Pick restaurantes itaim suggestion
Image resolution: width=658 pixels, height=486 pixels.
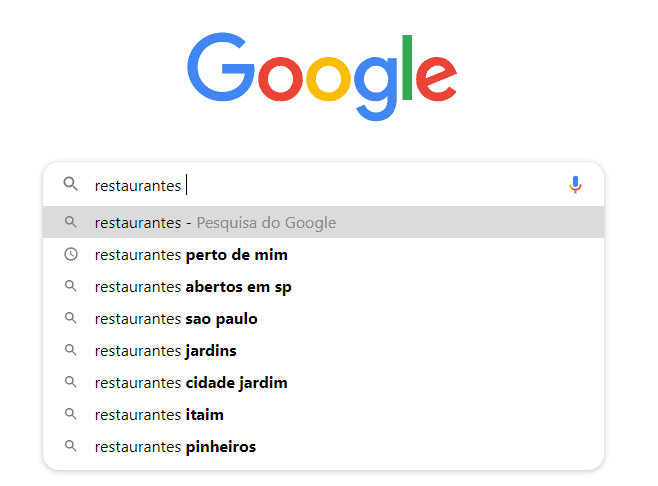[323, 414]
